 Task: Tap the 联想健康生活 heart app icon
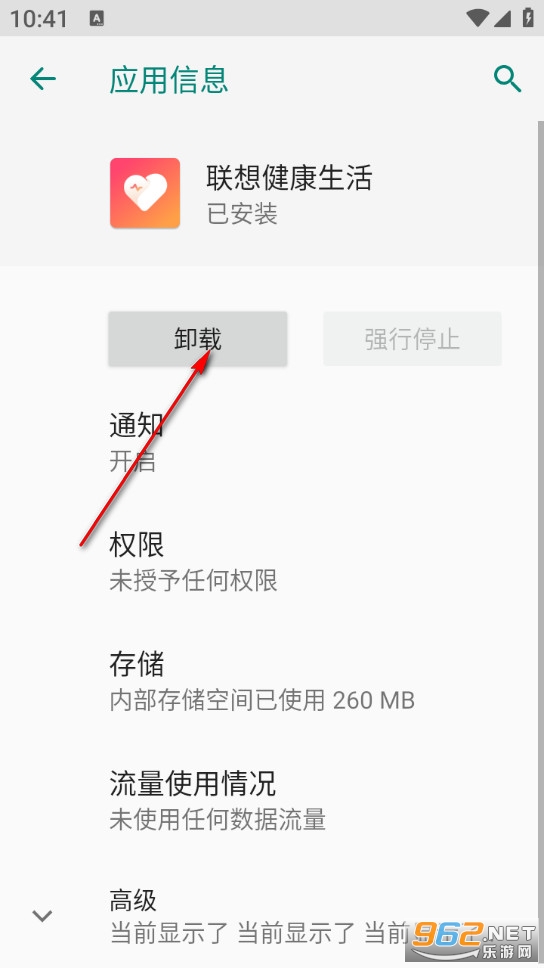tap(145, 193)
